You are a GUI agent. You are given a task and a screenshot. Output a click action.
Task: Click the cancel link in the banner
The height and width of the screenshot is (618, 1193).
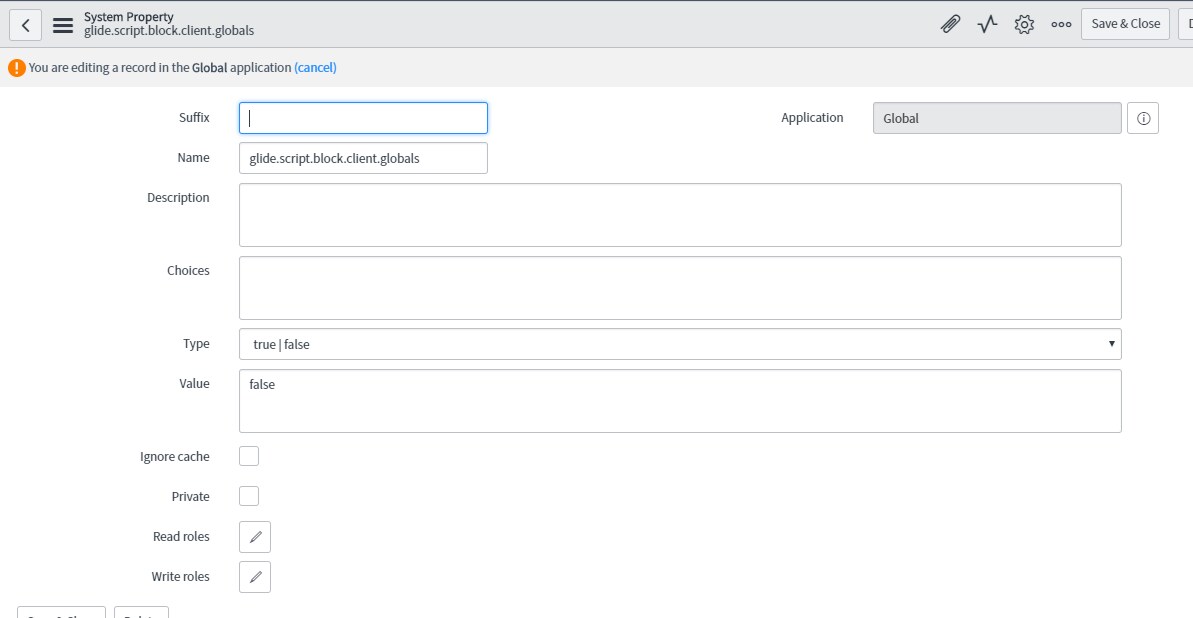(x=315, y=68)
